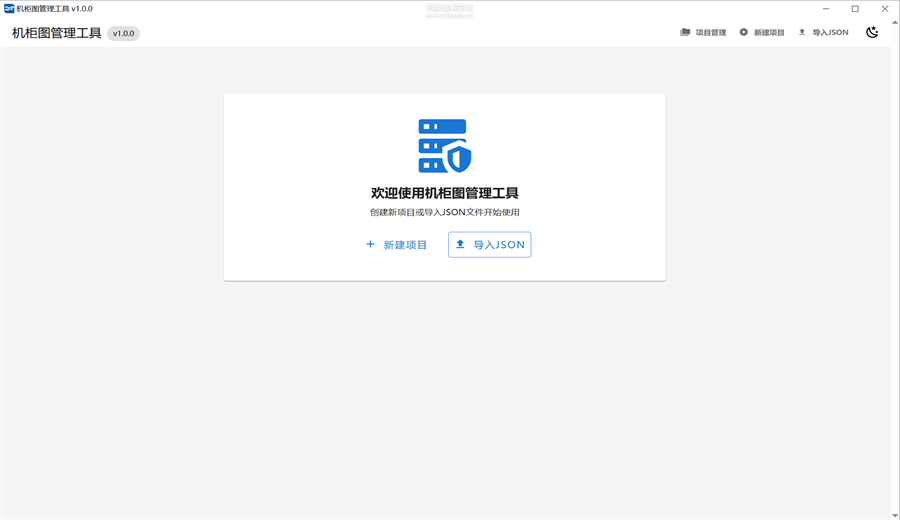The width and height of the screenshot is (900, 520).
Task: Click the v1.0.0 version badge
Action: tap(123, 33)
